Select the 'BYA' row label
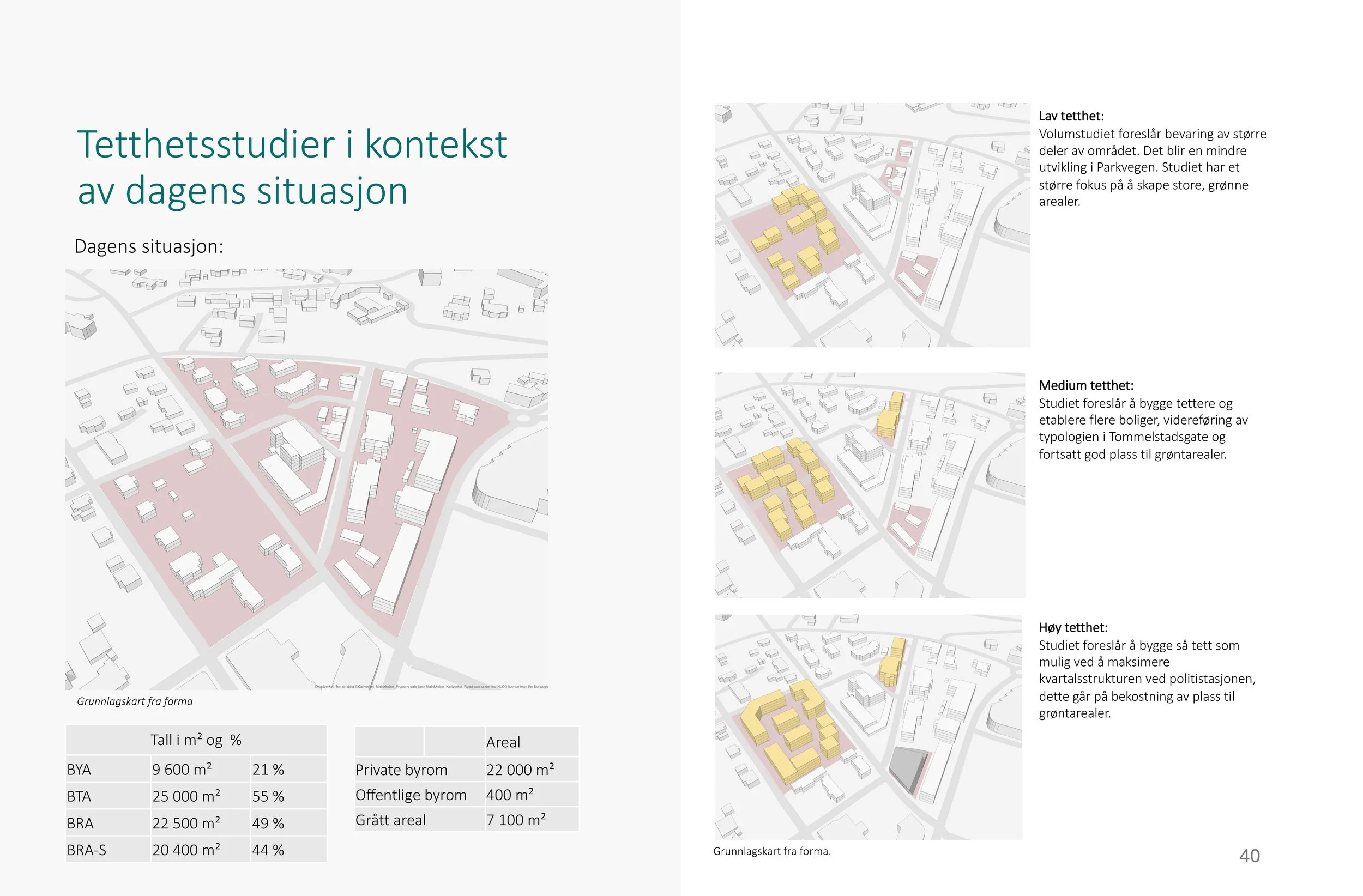The width and height of the screenshot is (1363, 896). (79, 770)
